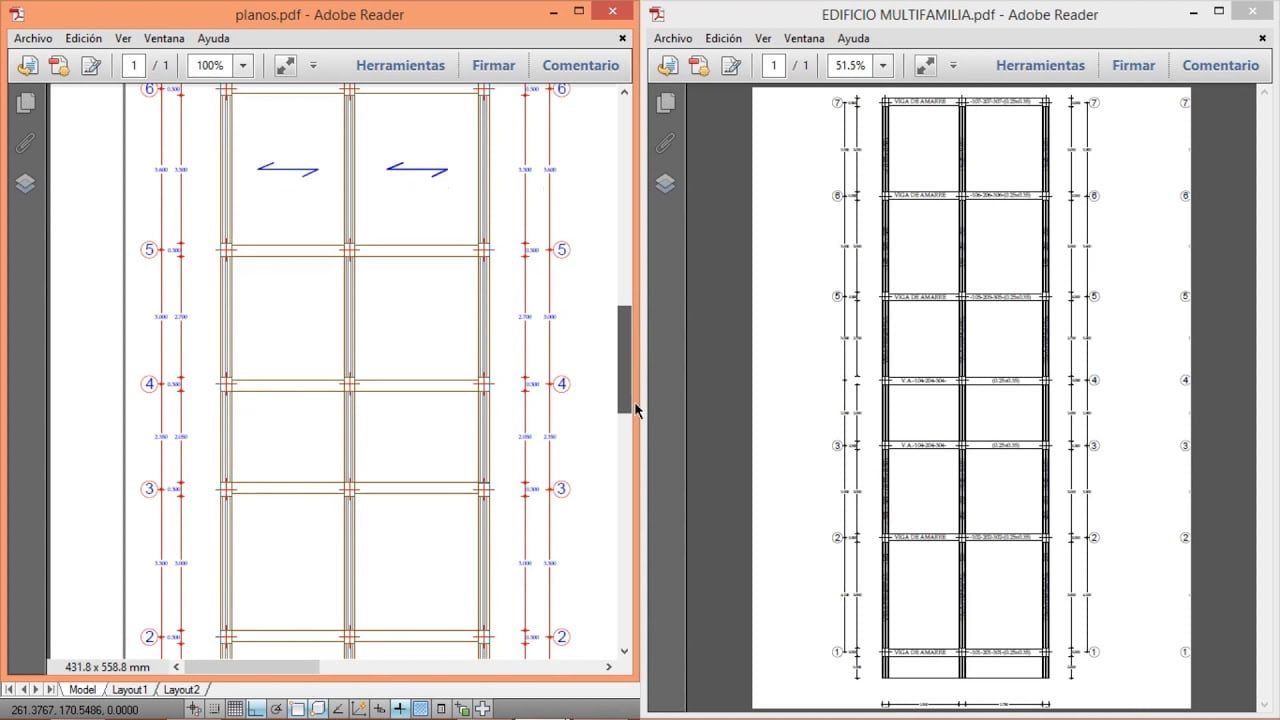Click the Comentario button in planos.pdf
This screenshot has height=720, width=1280.
coord(580,65)
